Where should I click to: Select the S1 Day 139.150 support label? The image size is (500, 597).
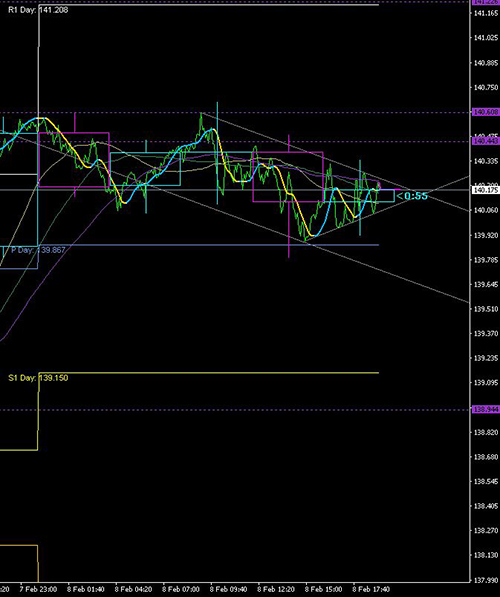pyautogui.click(x=38, y=378)
